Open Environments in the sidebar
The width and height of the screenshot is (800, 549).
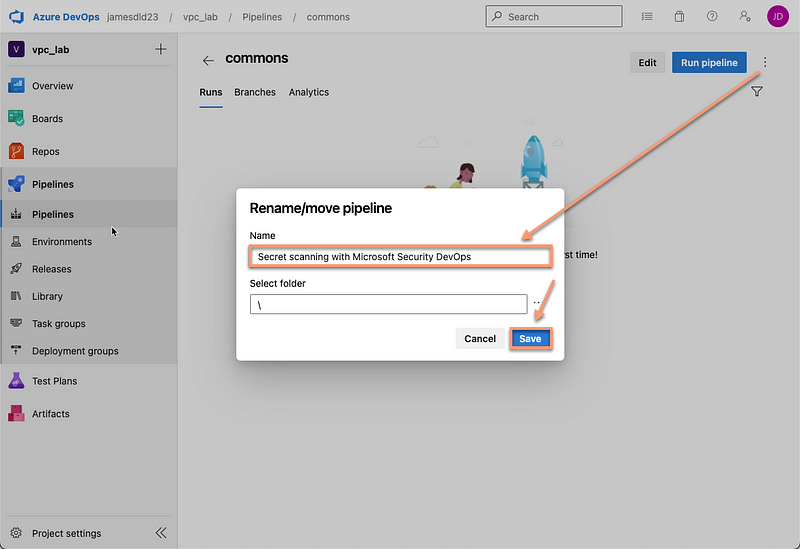pos(89,241)
